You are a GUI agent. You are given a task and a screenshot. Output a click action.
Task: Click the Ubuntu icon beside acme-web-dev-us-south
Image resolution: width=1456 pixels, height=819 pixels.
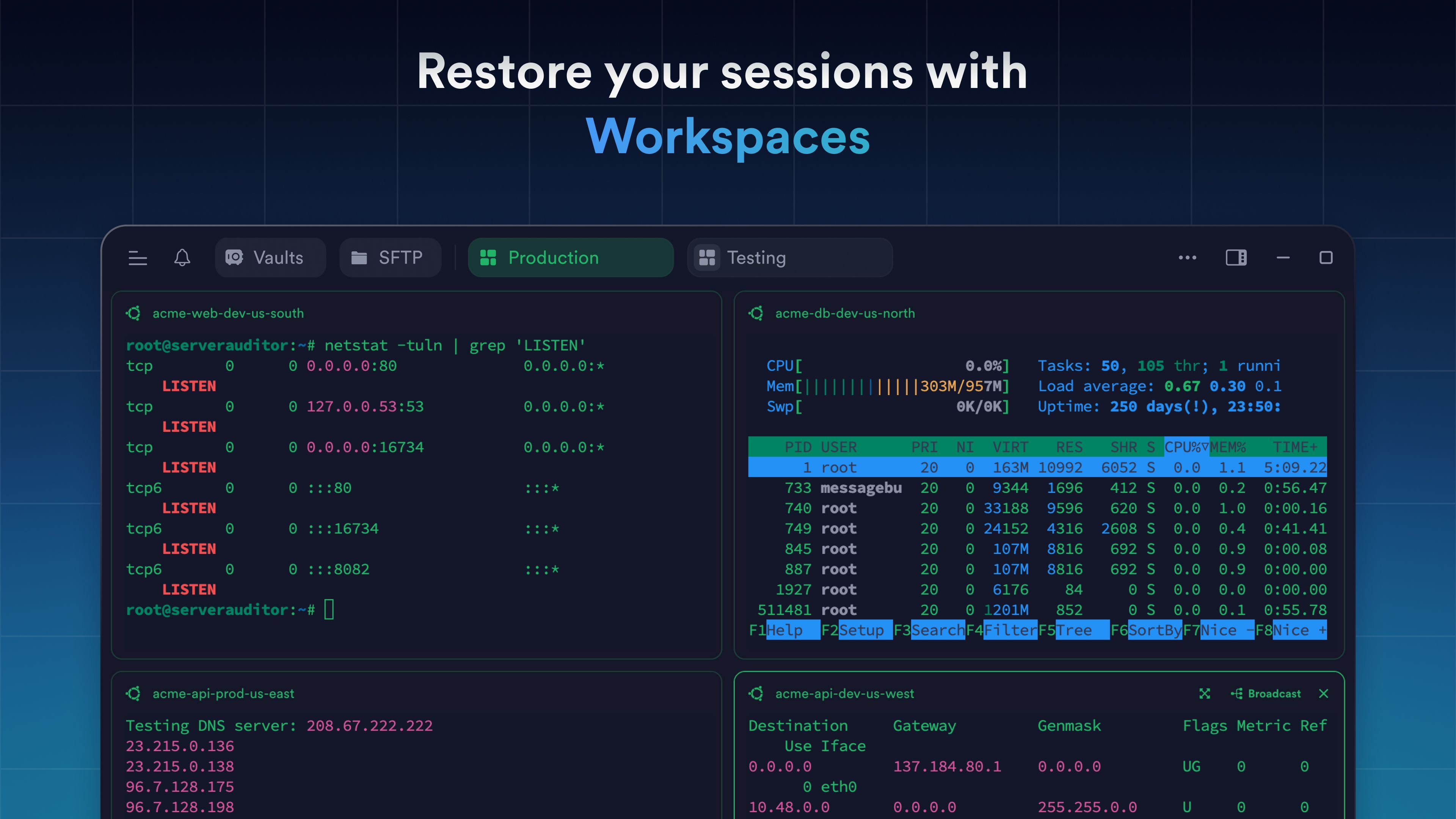coord(134,313)
